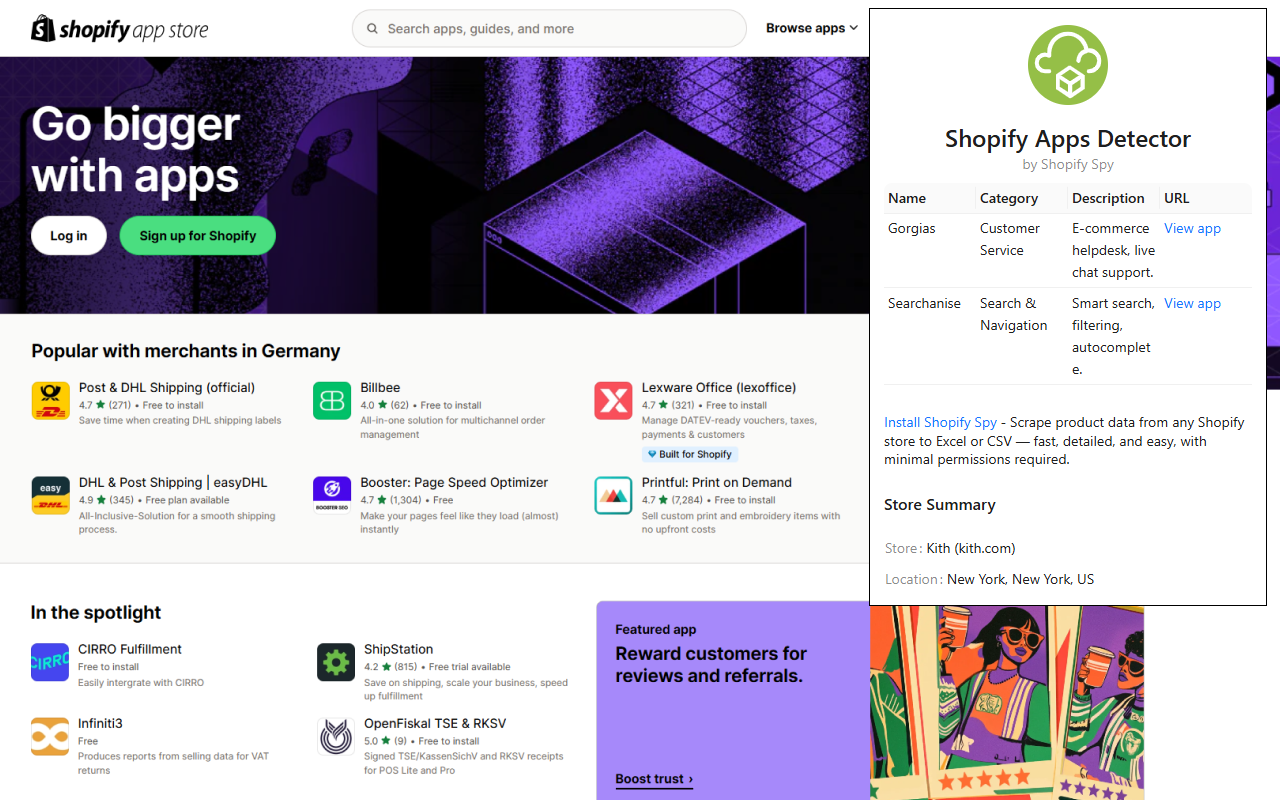Click the OpenFiskal TSE & RKSV icon
This screenshot has height=800, width=1280.
335,736
